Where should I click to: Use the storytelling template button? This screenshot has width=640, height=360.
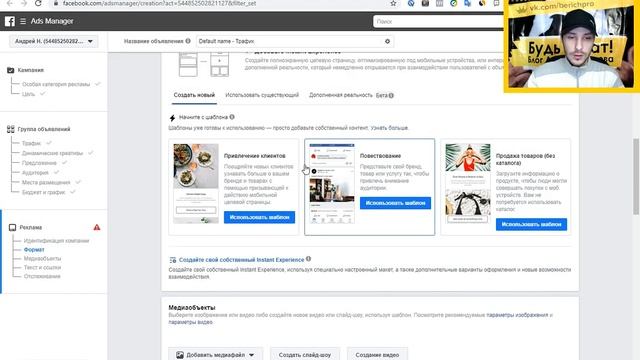click(395, 203)
